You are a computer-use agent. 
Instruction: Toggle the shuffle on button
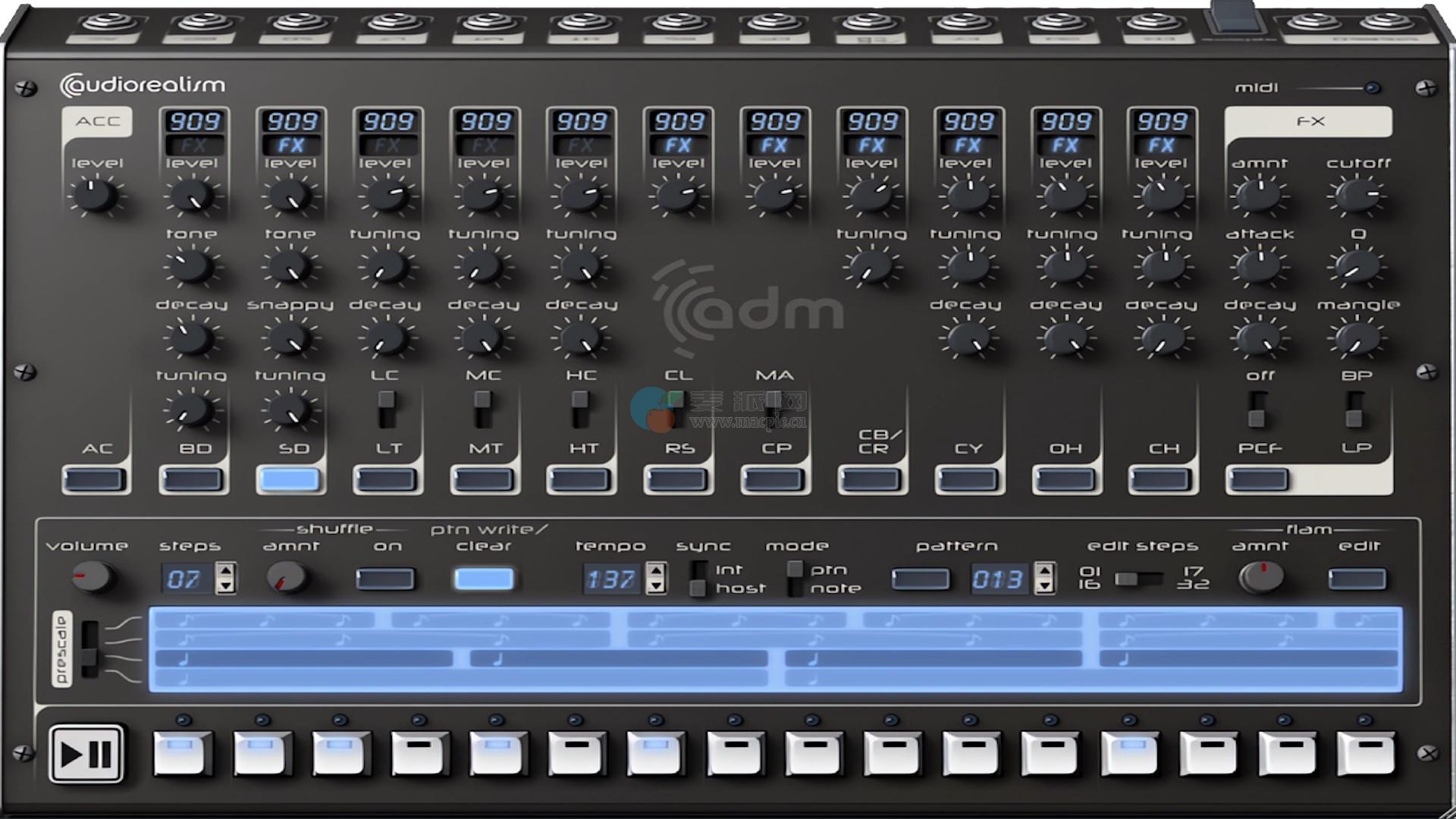(385, 579)
